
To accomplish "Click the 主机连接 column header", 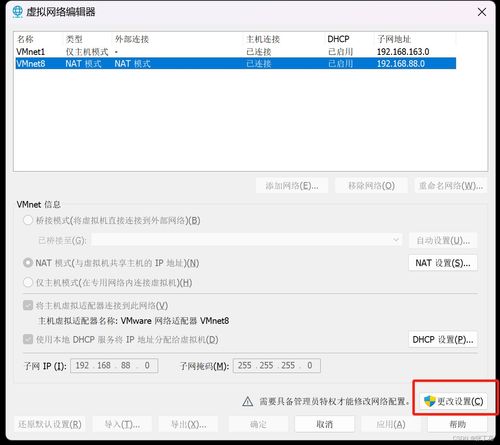I will (x=263, y=39).
